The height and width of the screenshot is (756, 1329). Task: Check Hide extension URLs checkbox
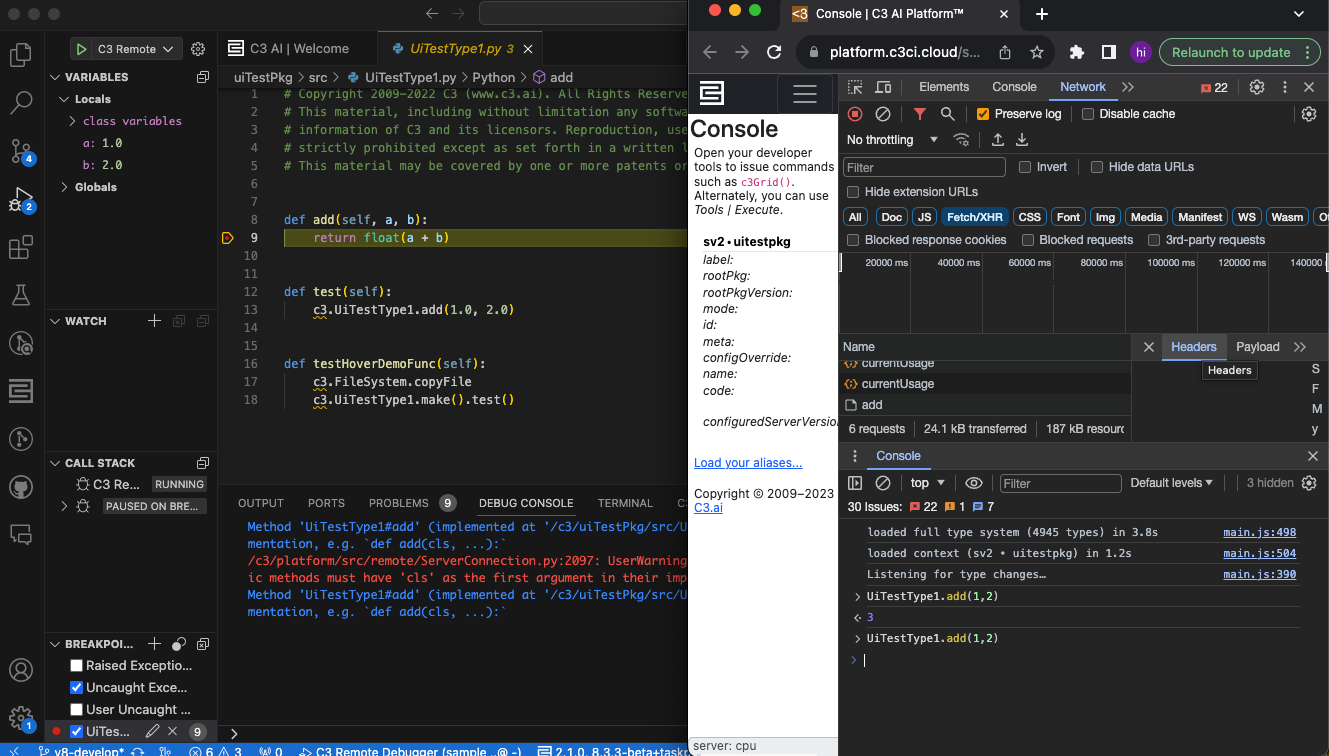click(x=853, y=192)
